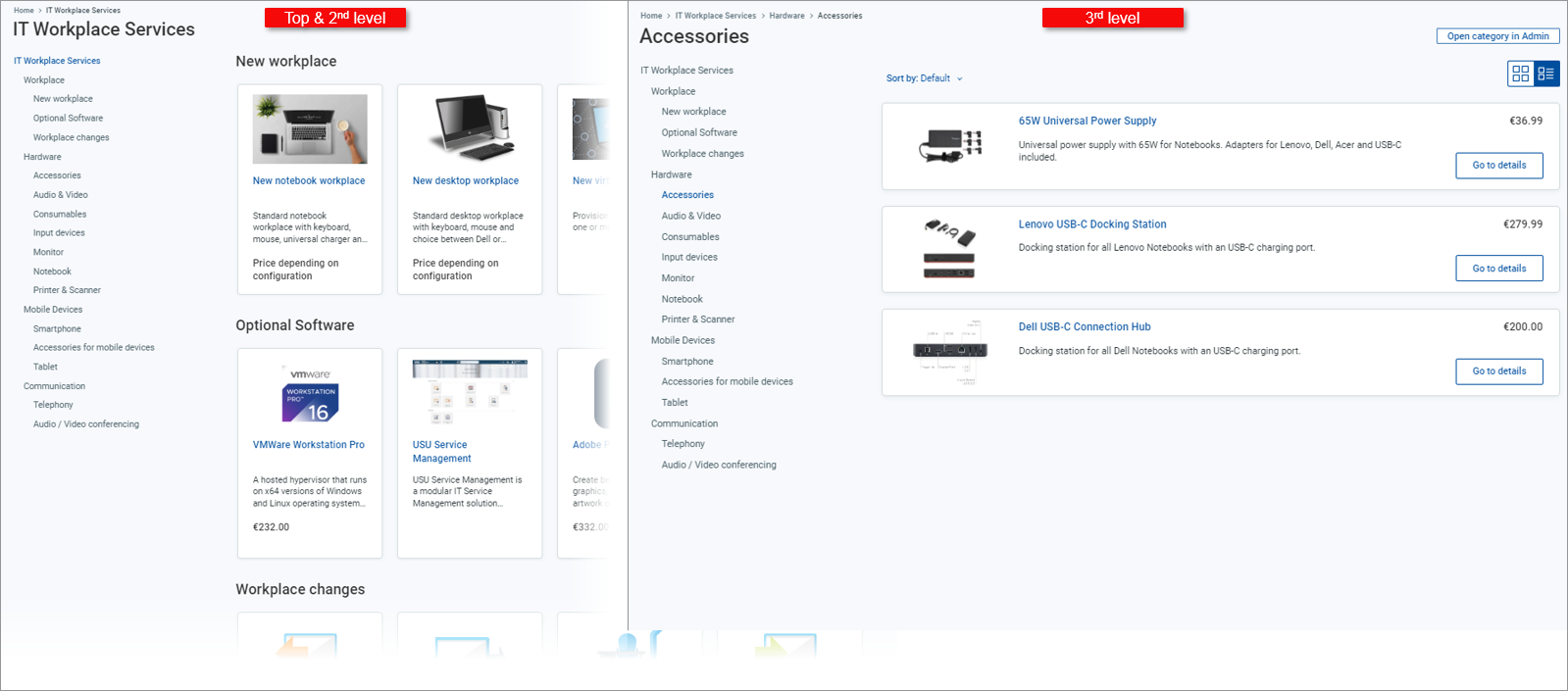This screenshot has height=691, width=1568.
Task: Open the Sort by Default dropdown
Action: click(924, 78)
